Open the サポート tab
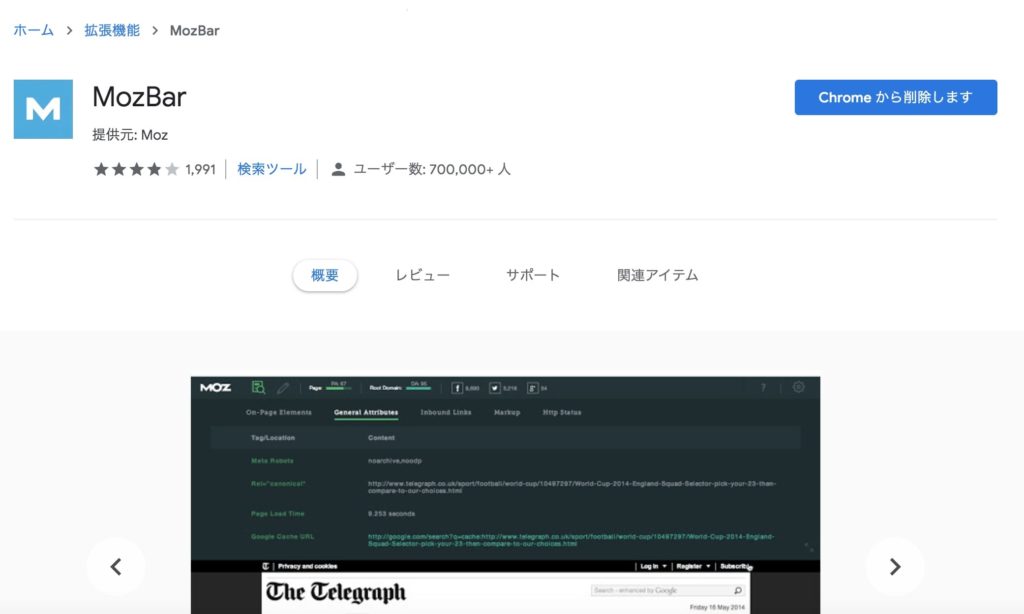 (x=533, y=276)
